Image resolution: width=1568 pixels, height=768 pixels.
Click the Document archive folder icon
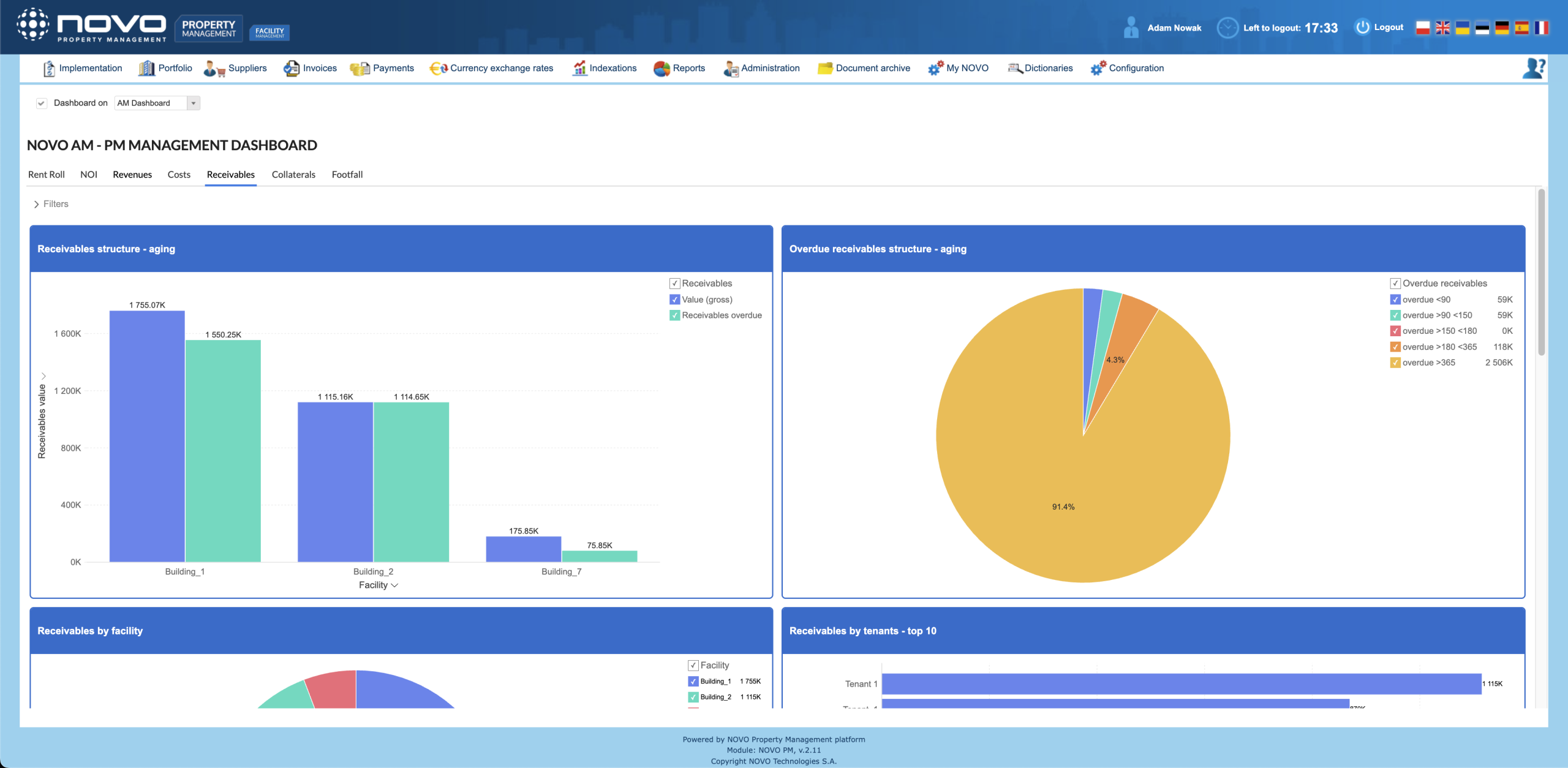[x=825, y=69]
